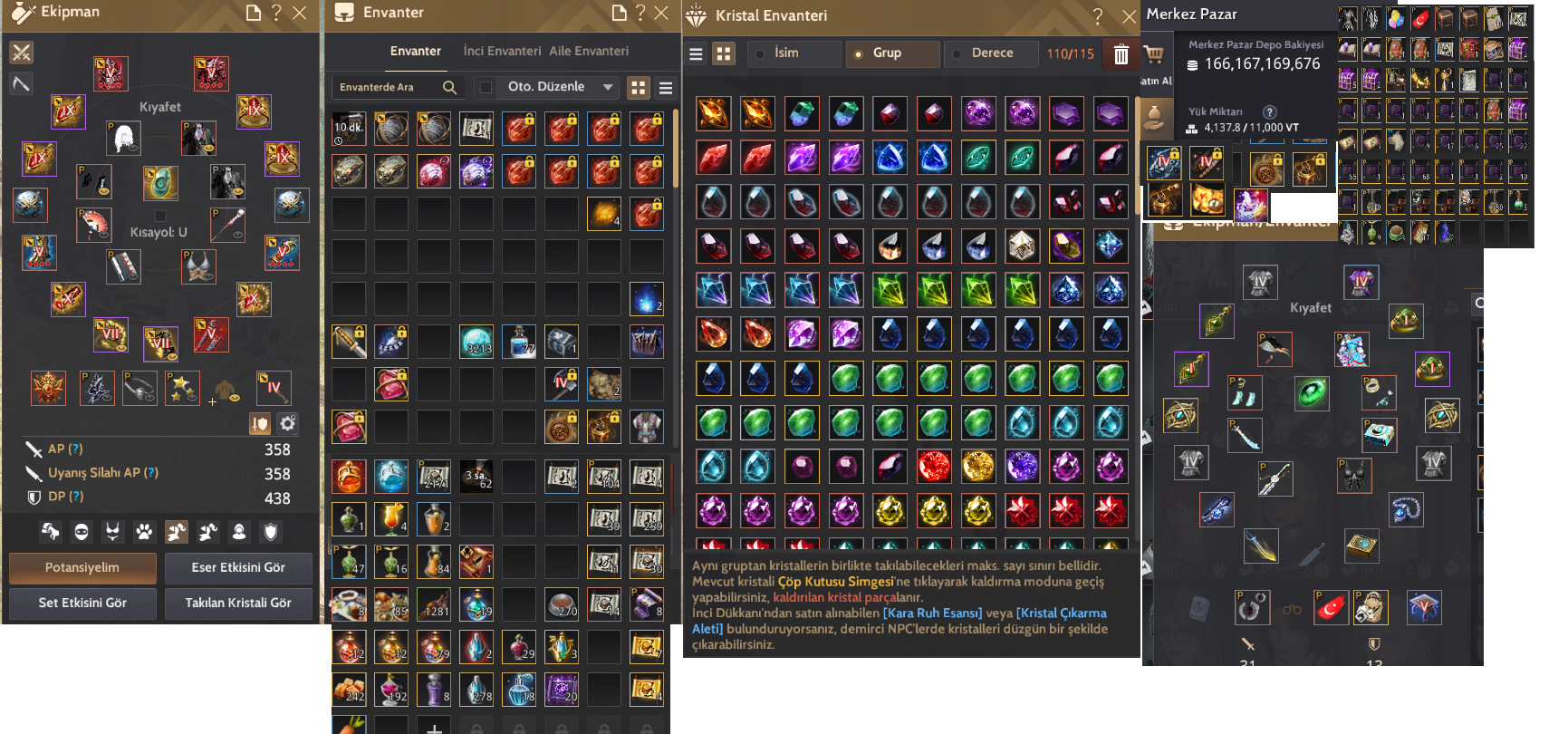Open the İnci Envanteri tab
Image resolution: width=1568 pixels, height=734 pixels.
(502, 51)
